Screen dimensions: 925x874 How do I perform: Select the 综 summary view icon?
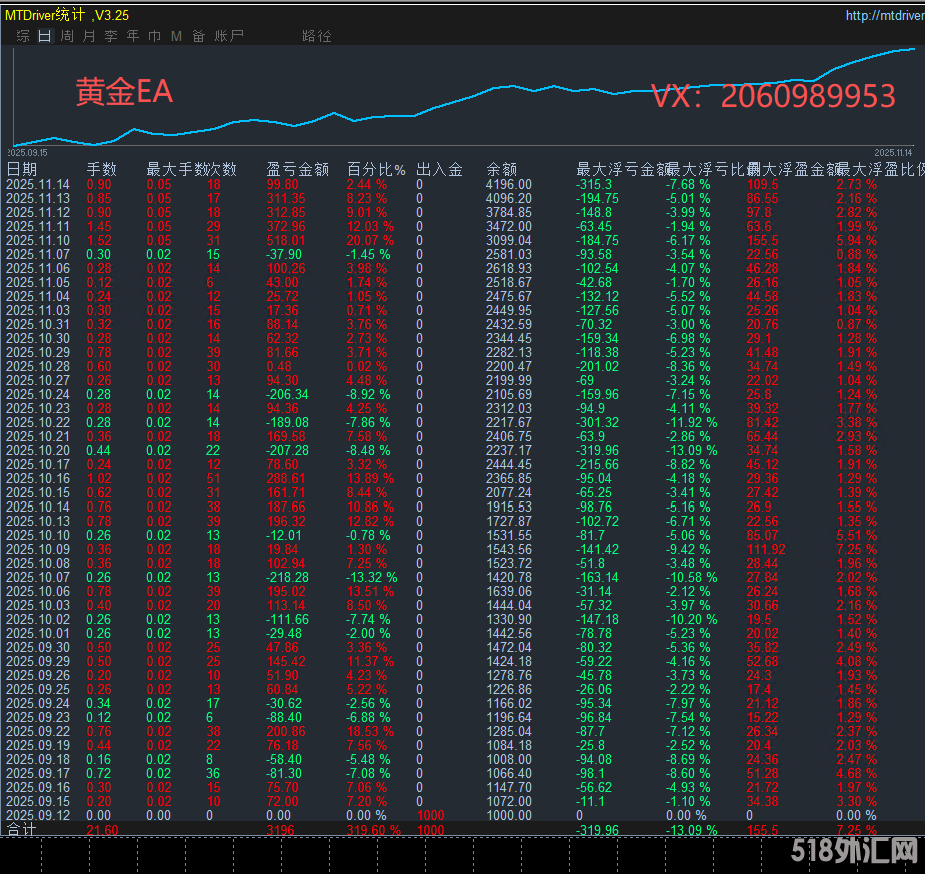(x=22, y=35)
